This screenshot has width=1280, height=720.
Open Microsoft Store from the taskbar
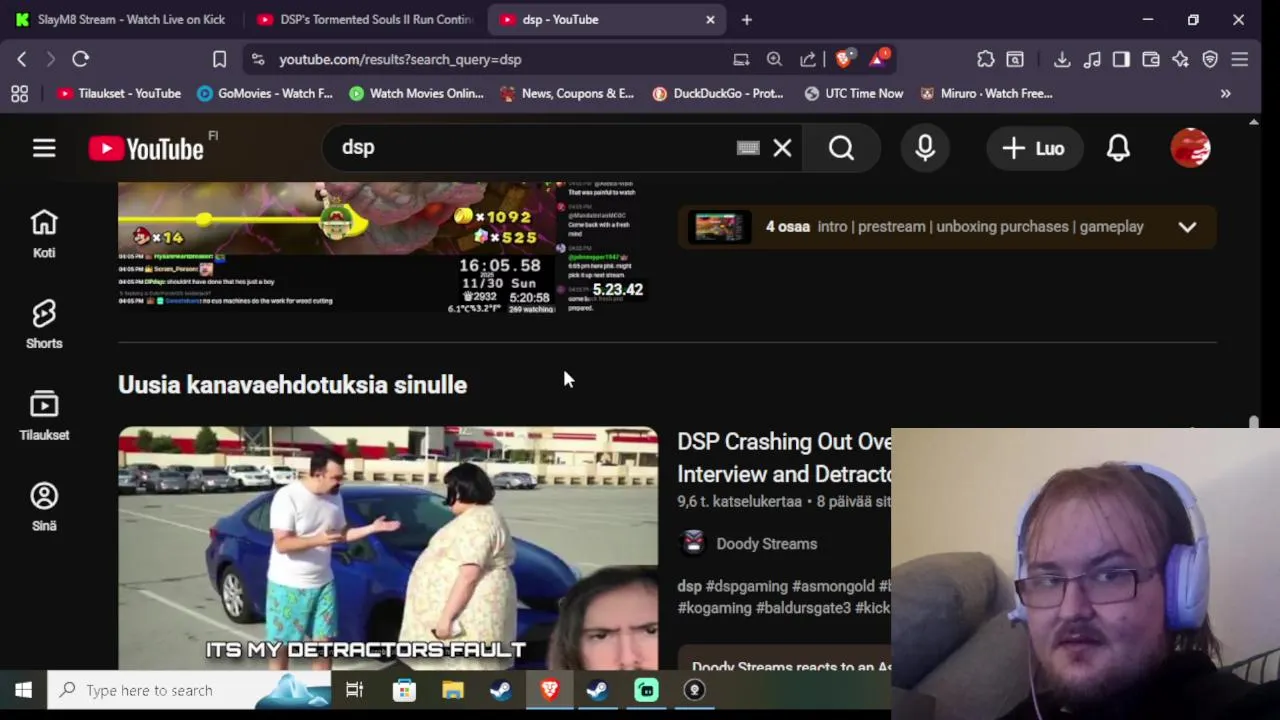[x=404, y=690]
